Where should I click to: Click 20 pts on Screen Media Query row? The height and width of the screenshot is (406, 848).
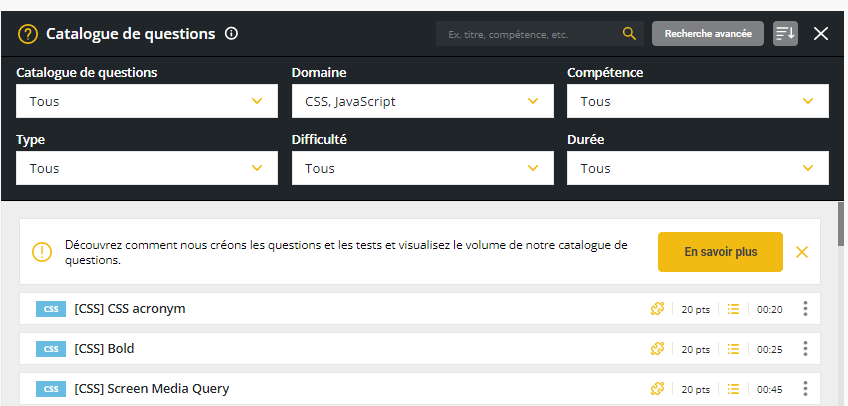[x=695, y=389]
